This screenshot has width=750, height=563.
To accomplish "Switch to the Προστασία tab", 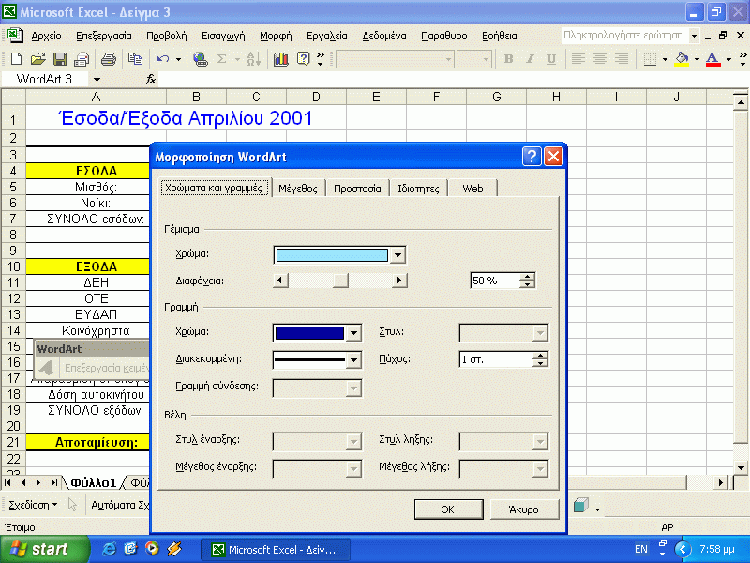I will click(357, 188).
